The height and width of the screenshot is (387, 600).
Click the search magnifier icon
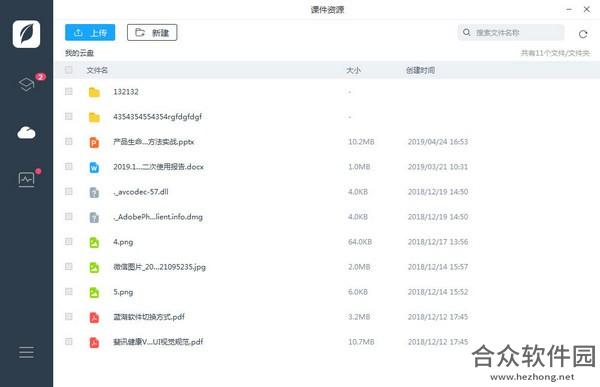(466, 32)
